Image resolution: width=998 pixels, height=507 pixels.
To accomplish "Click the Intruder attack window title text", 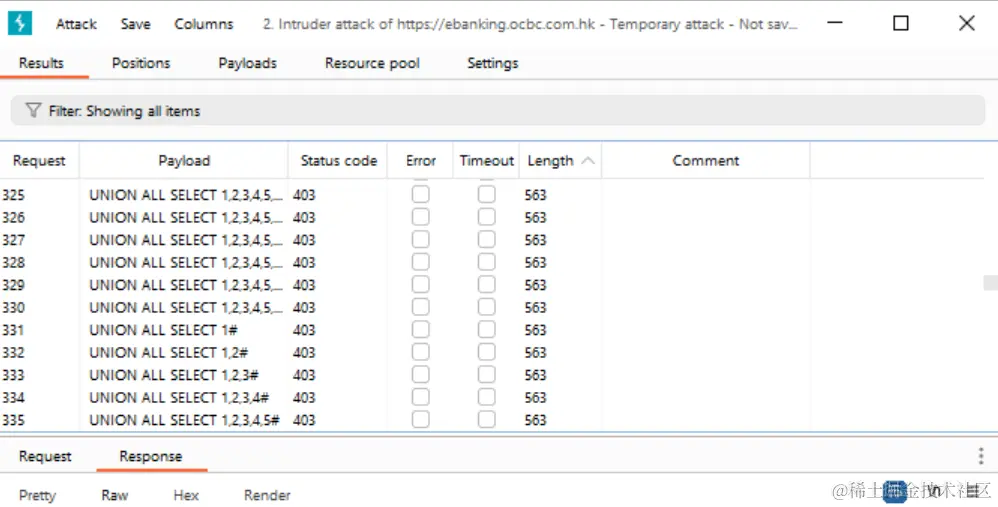I will coord(530,24).
